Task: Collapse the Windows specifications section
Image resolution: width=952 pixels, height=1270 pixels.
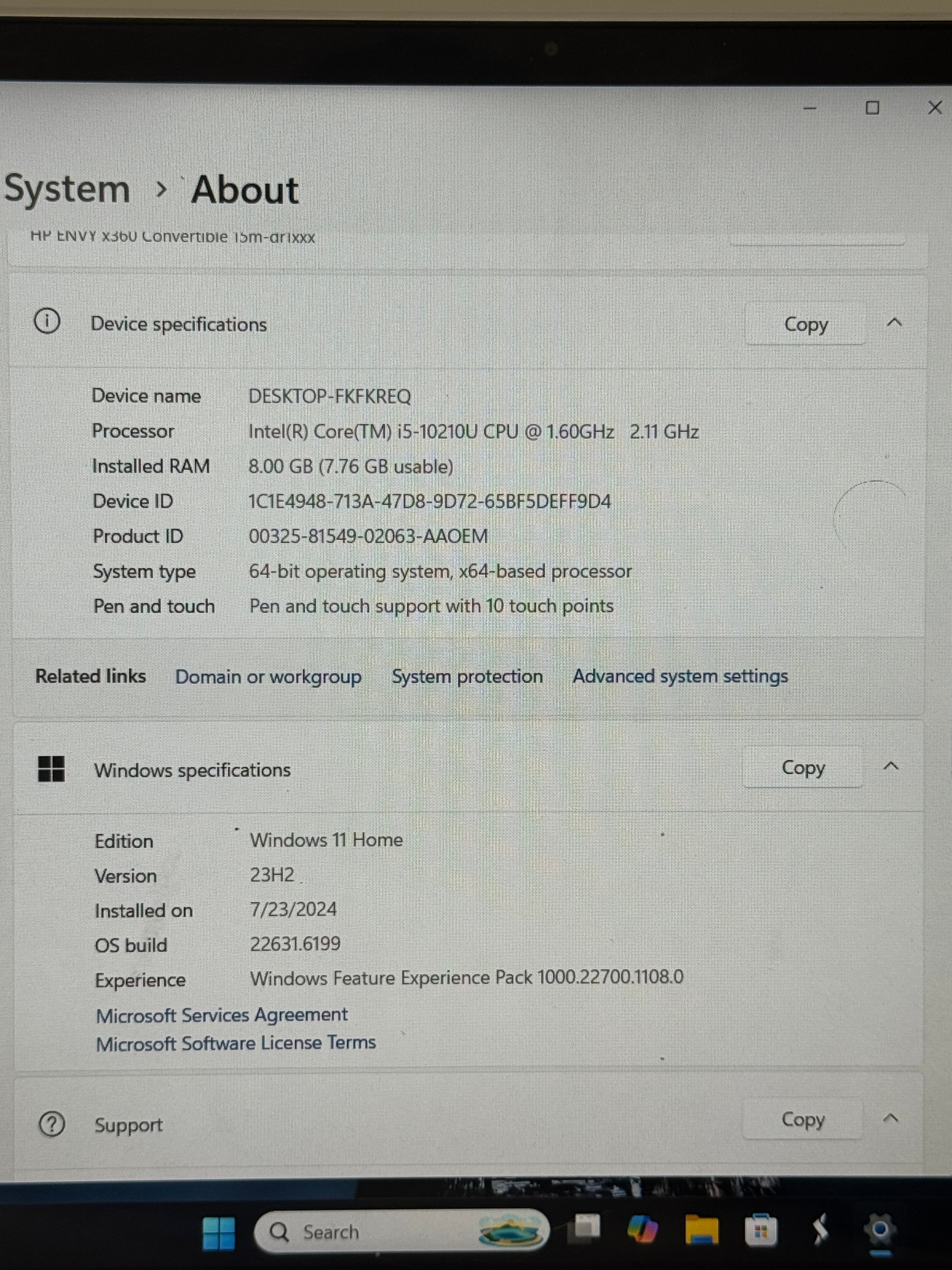Action: tap(891, 766)
